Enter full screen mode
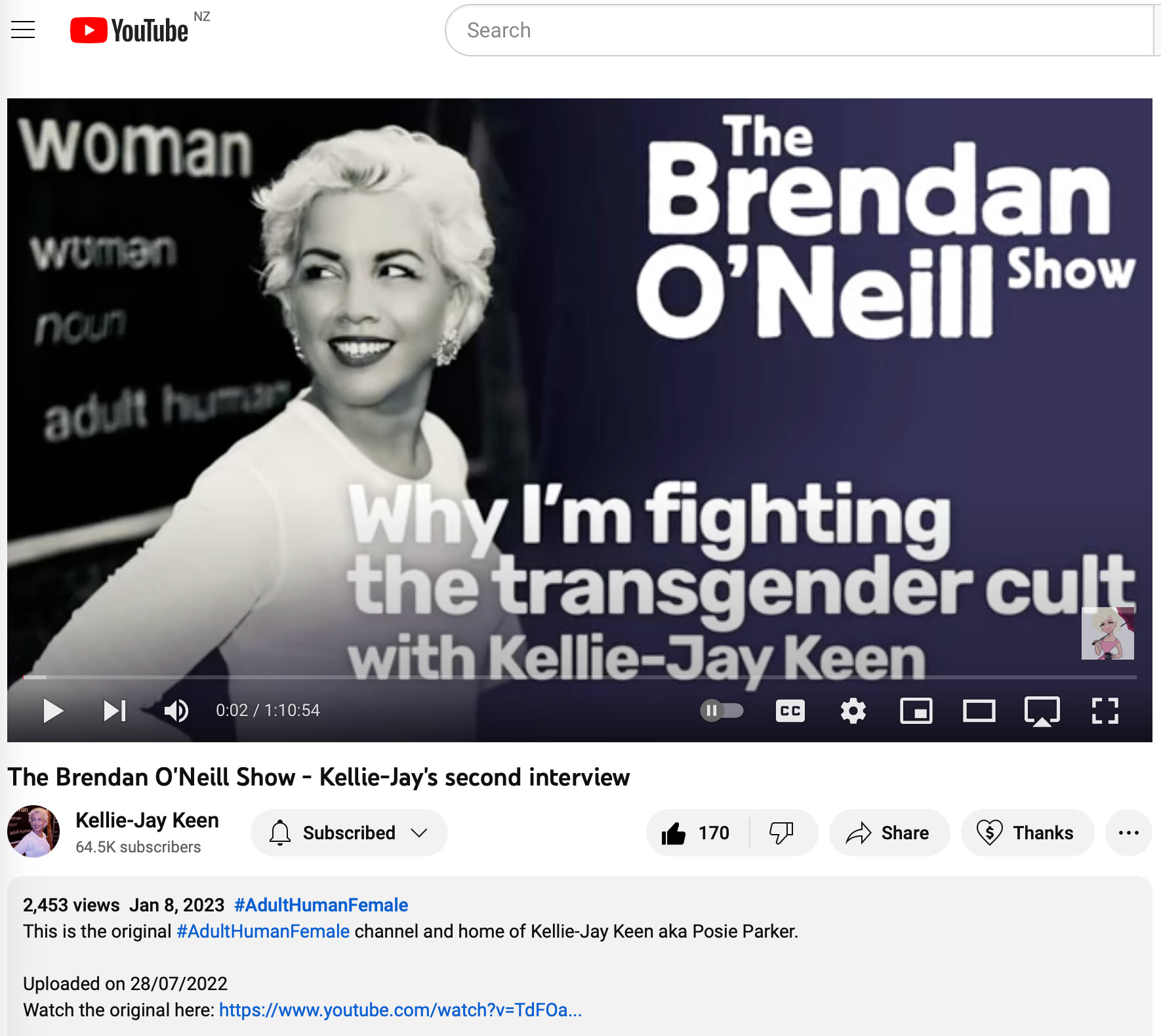Viewport: 1161px width, 1036px height. (1105, 711)
